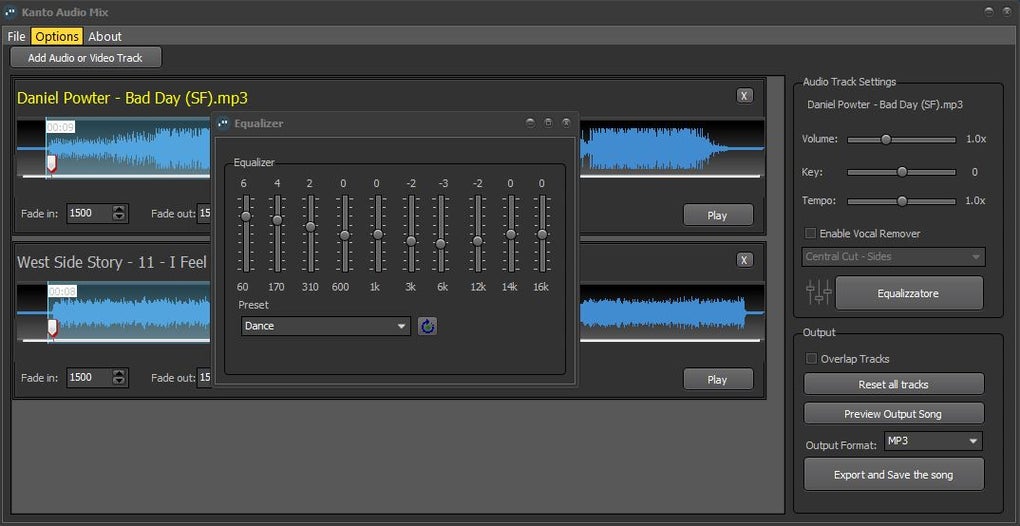Open the Central Cut - Sides dropdown
Viewport: 1020px width, 526px height.
coord(893,257)
